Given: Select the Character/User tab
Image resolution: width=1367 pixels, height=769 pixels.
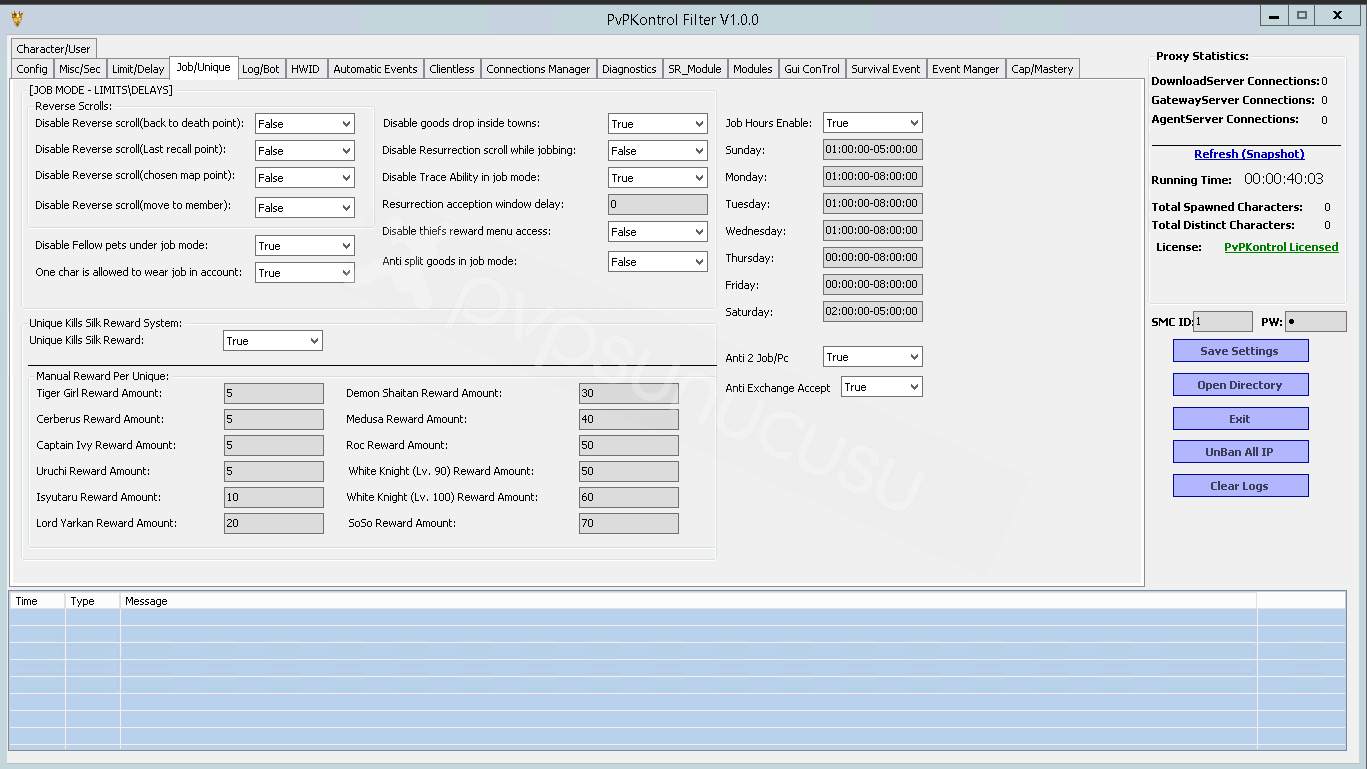Looking at the screenshot, I should (x=54, y=48).
